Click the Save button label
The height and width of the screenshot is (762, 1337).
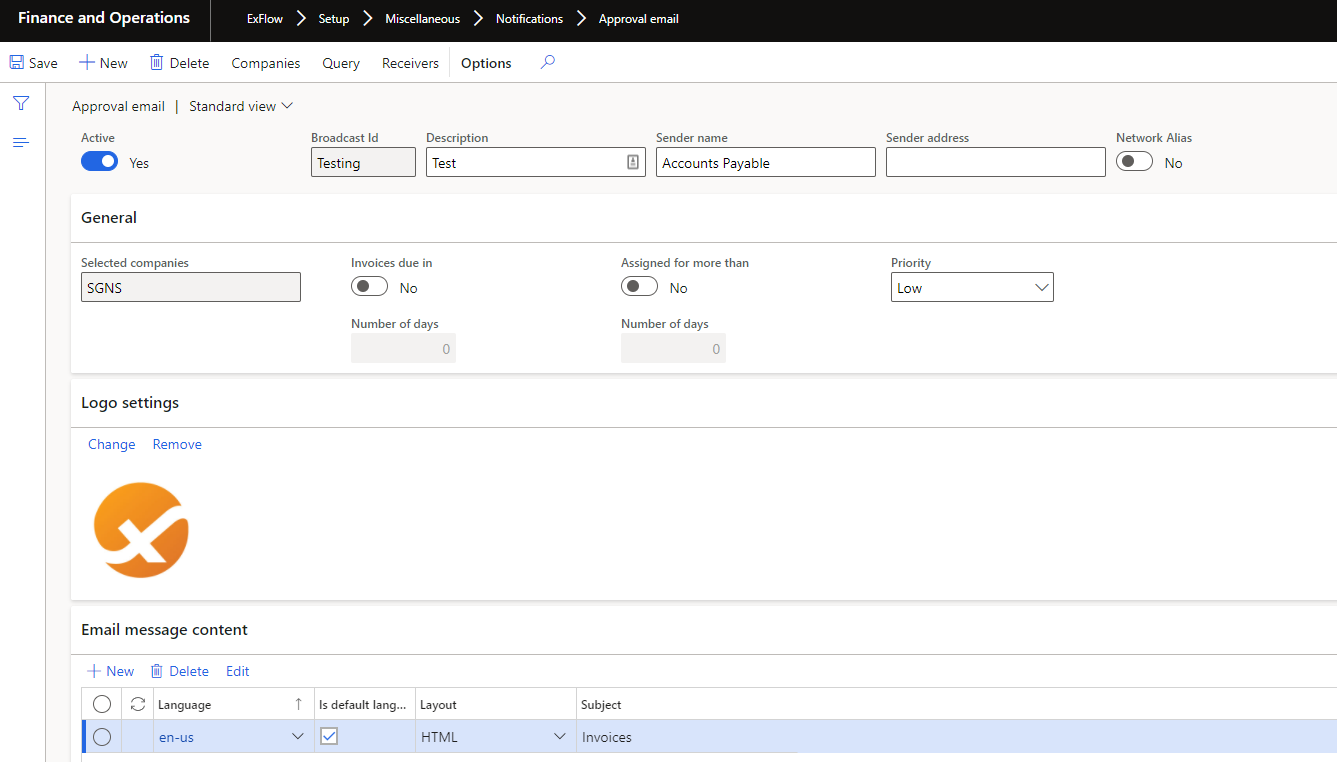43,63
